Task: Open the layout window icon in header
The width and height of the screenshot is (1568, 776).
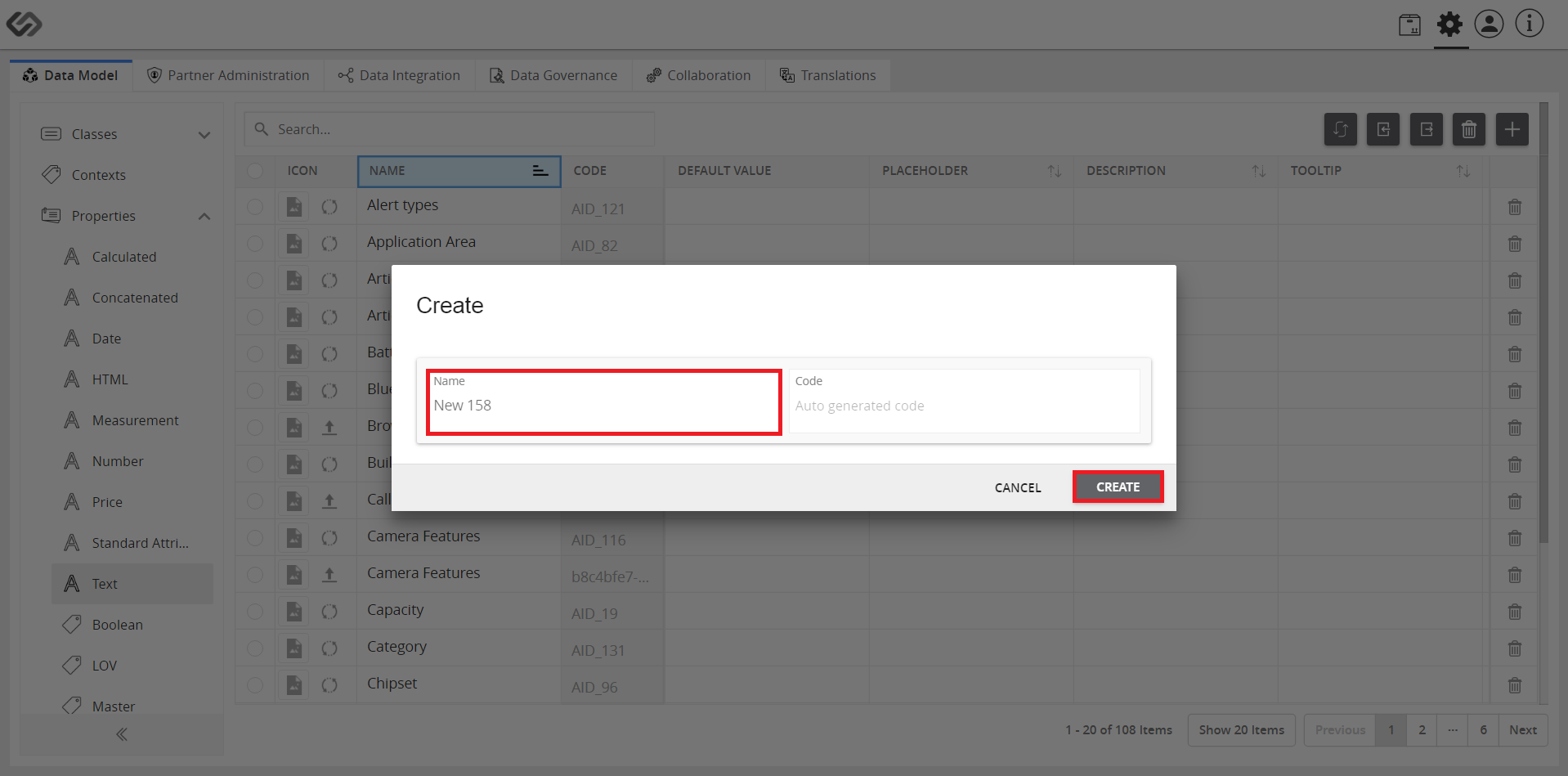Action: [x=1409, y=25]
